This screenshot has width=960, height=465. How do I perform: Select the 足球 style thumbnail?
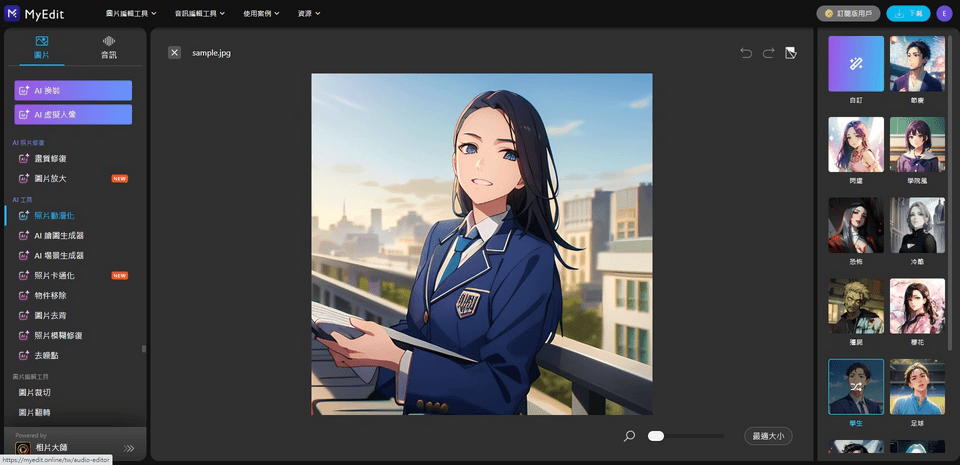click(917, 387)
